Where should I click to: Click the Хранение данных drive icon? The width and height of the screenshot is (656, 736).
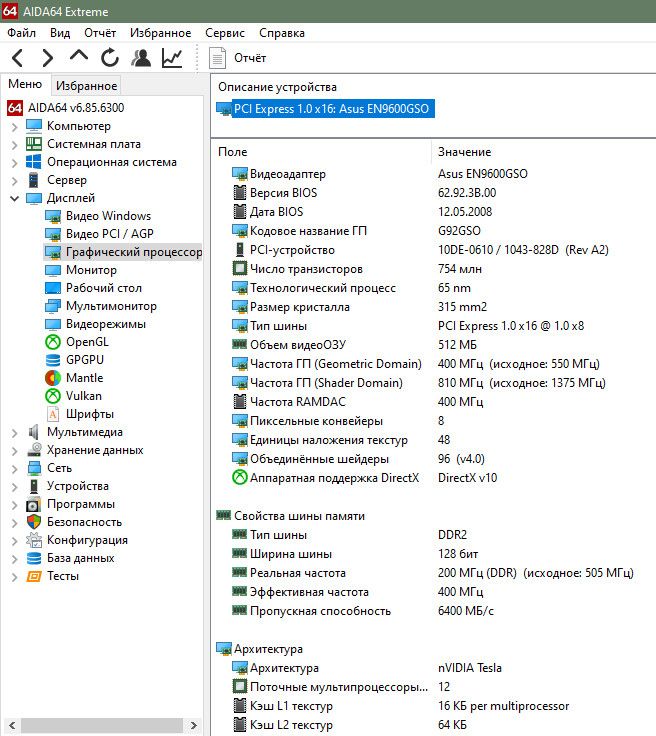[x=34, y=450]
